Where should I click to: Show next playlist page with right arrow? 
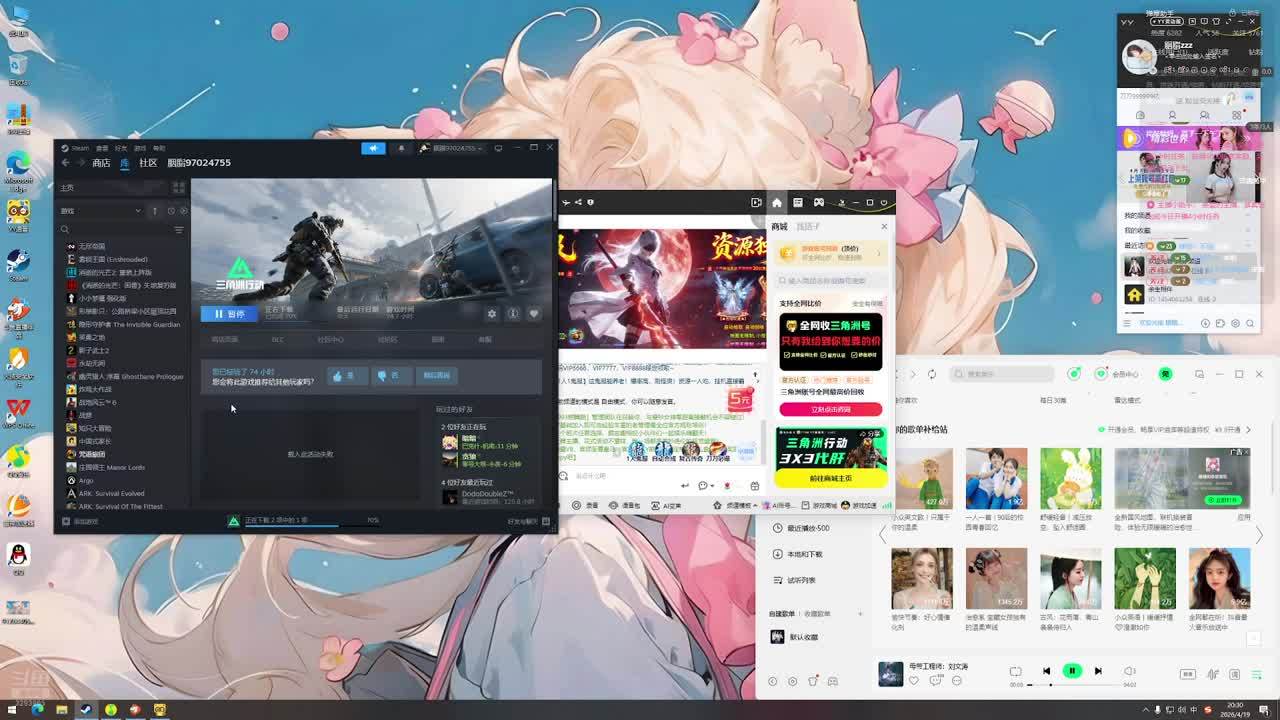[x=1259, y=536]
